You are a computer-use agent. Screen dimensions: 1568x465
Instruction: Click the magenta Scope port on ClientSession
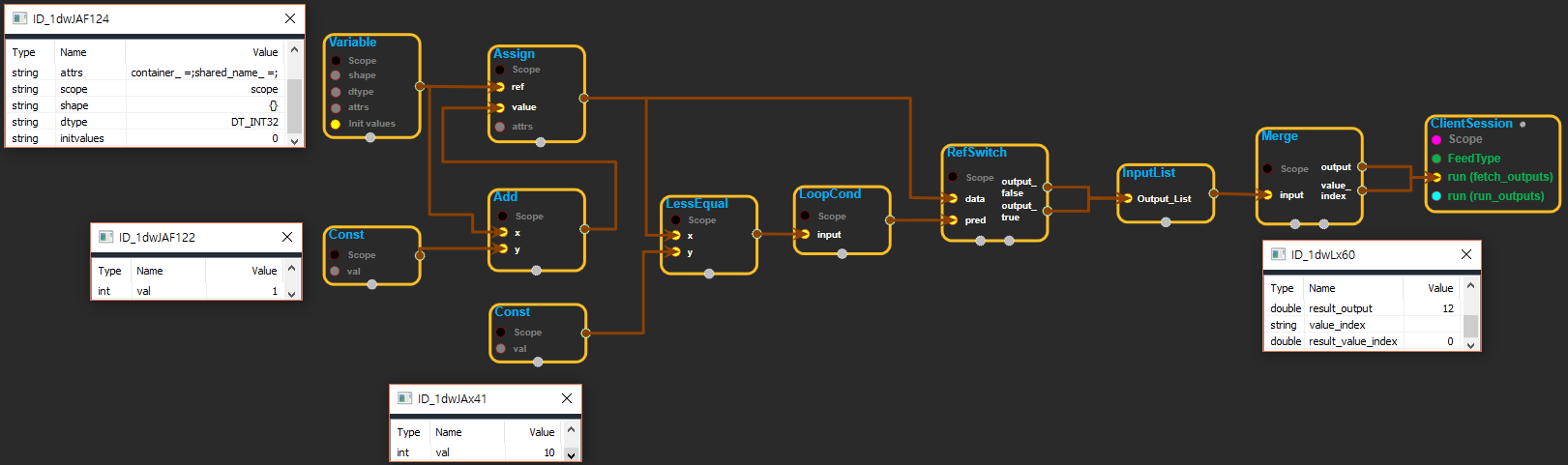click(x=1436, y=139)
